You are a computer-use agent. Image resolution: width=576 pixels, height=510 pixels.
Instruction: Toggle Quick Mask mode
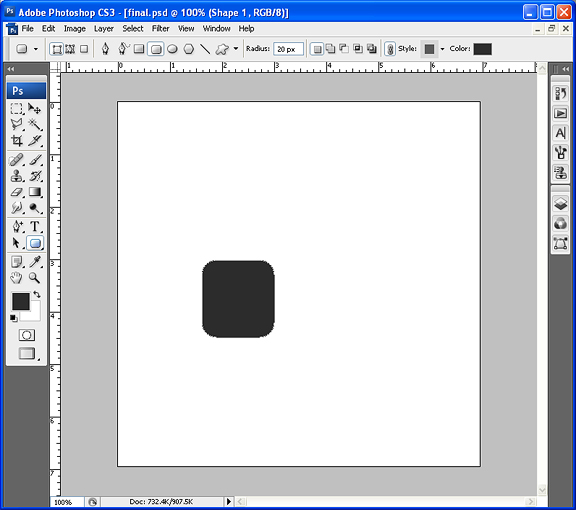pyautogui.click(x=27, y=335)
